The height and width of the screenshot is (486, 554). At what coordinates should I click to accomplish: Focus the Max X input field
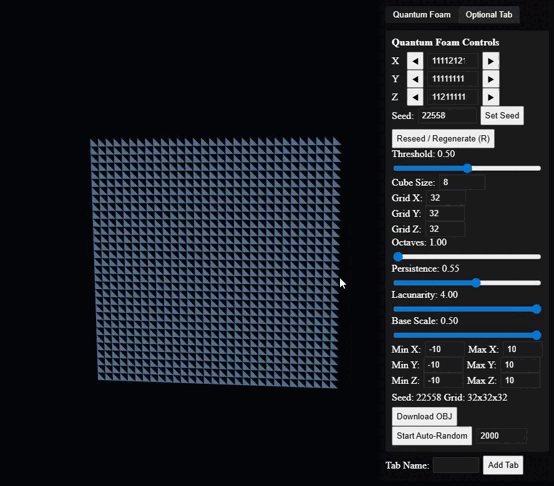(x=523, y=349)
